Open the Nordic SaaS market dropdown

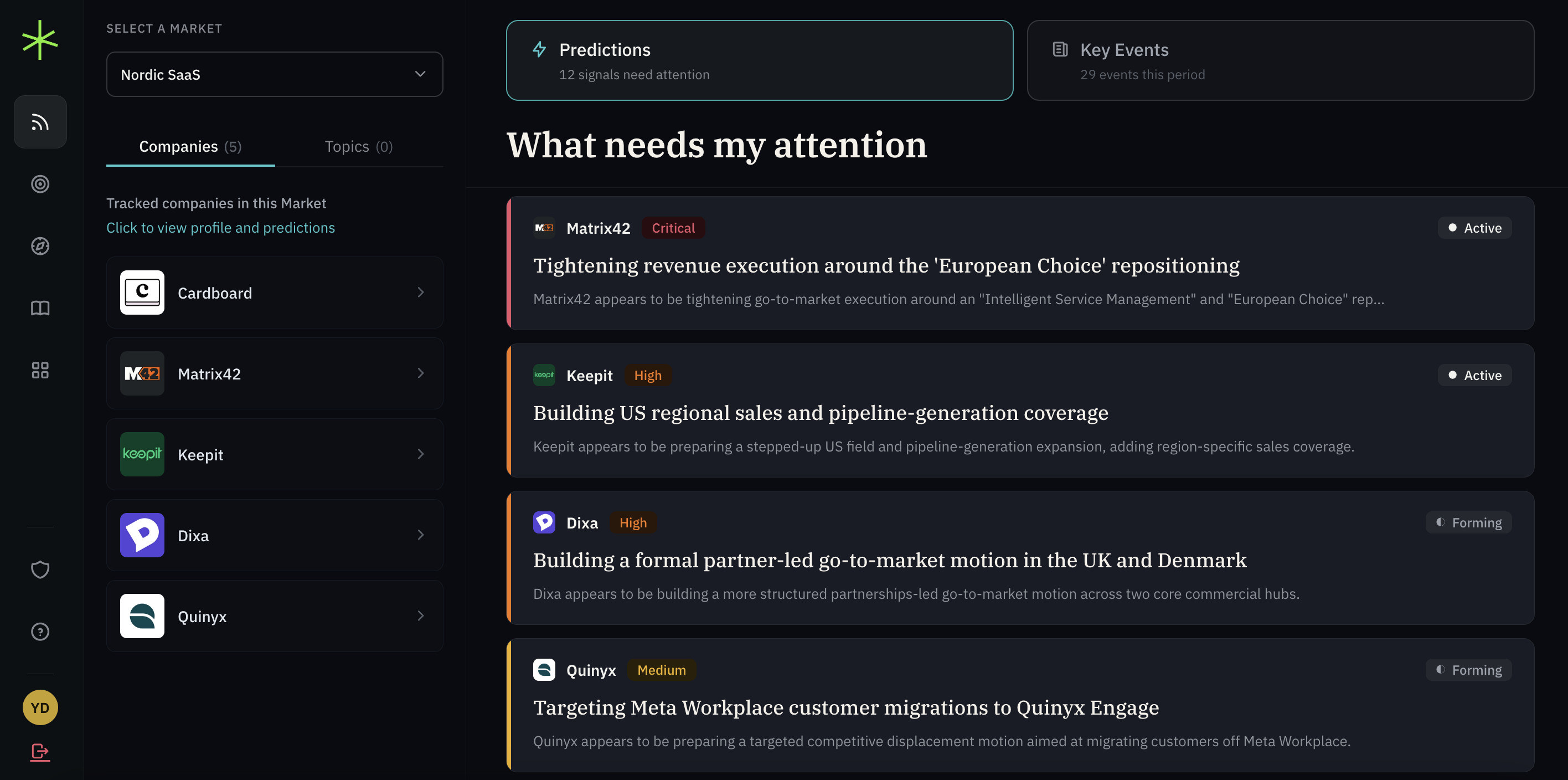pos(275,74)
